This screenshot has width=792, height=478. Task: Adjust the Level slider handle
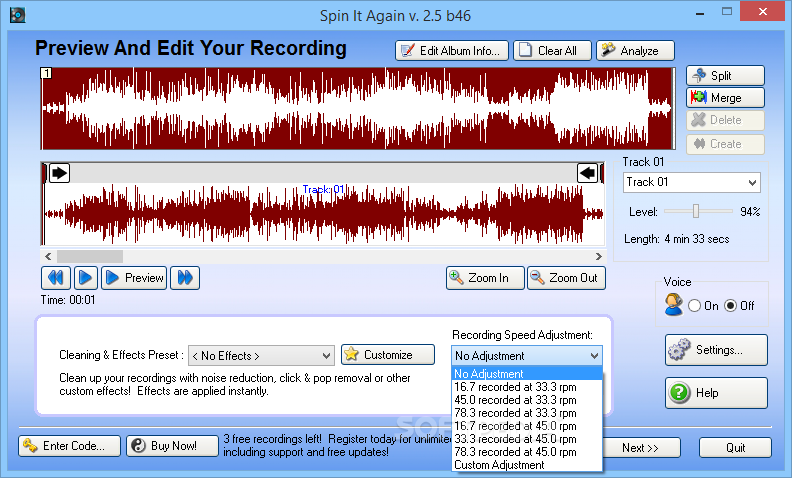(x=696, y=211)
